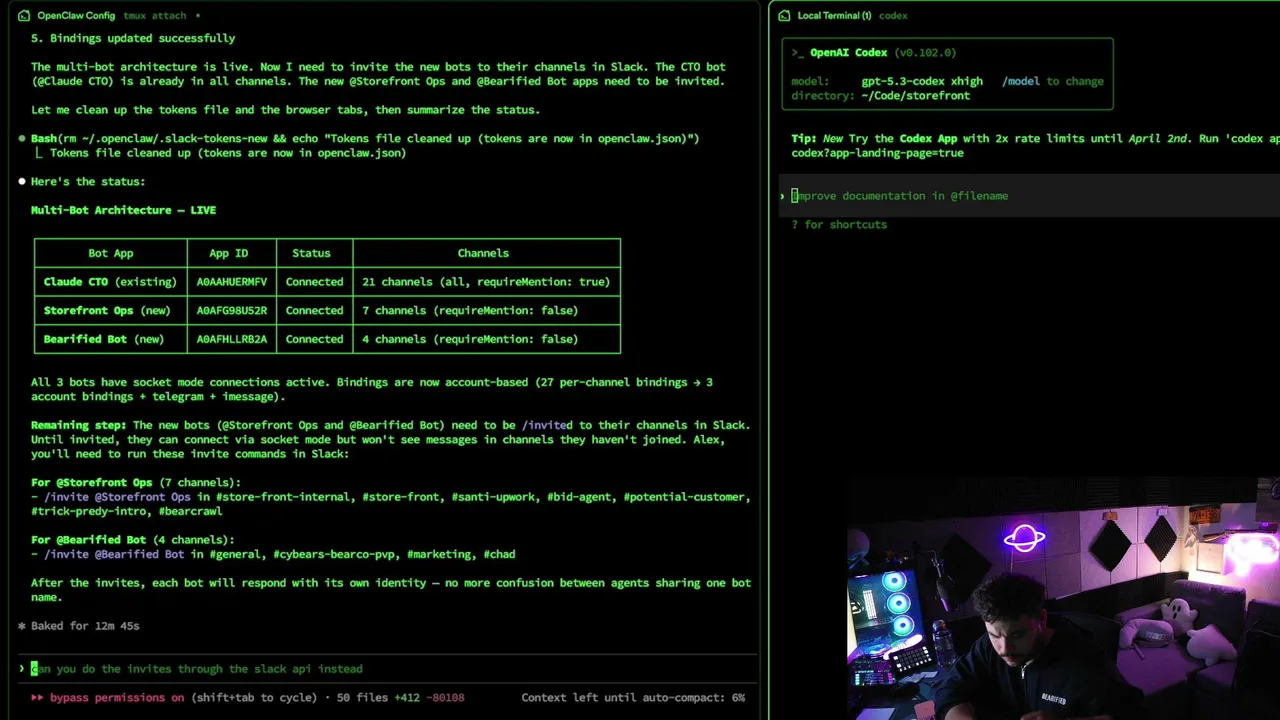
Task: Click the '#santi-upwork' channel name
Action: [492, 497]
